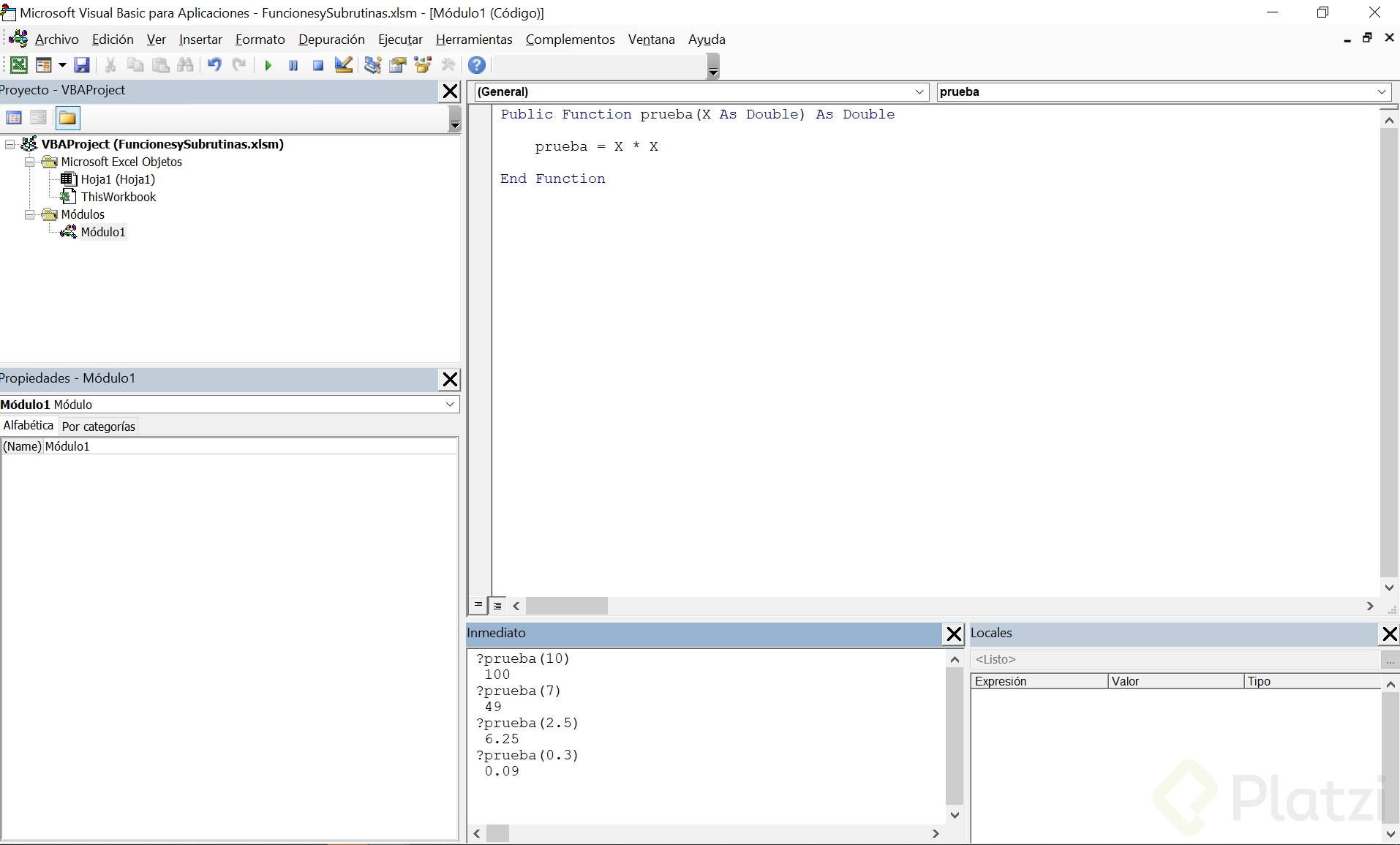Viewport: 1400px width, 845px height.
Task: Open Help with the blue question mark icon
Action: 477,65
